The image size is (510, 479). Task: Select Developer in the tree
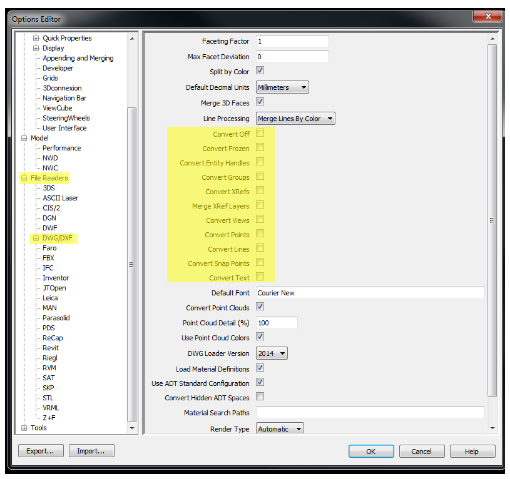[57, 68]
